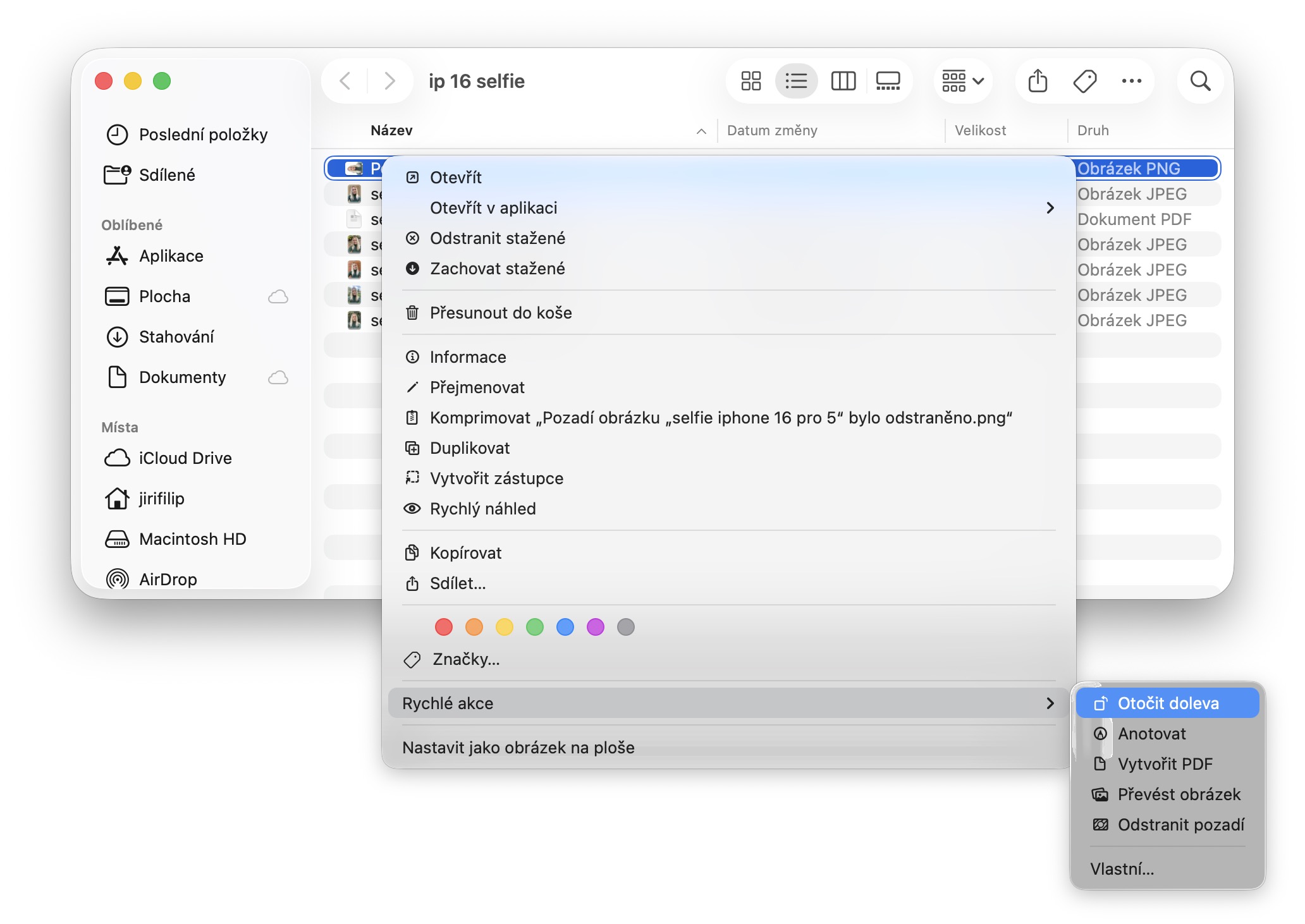Open Stahování in the sidebar
1305x924 pixels.
point(176,337)
